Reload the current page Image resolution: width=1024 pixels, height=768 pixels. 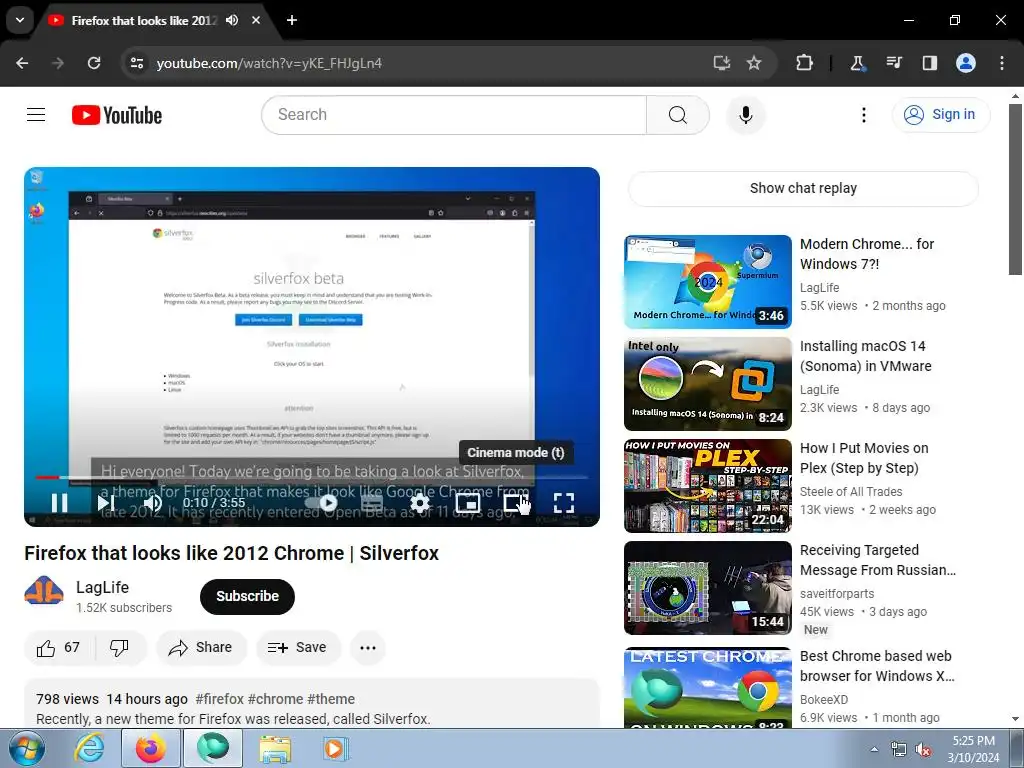[x=94, y=63]
